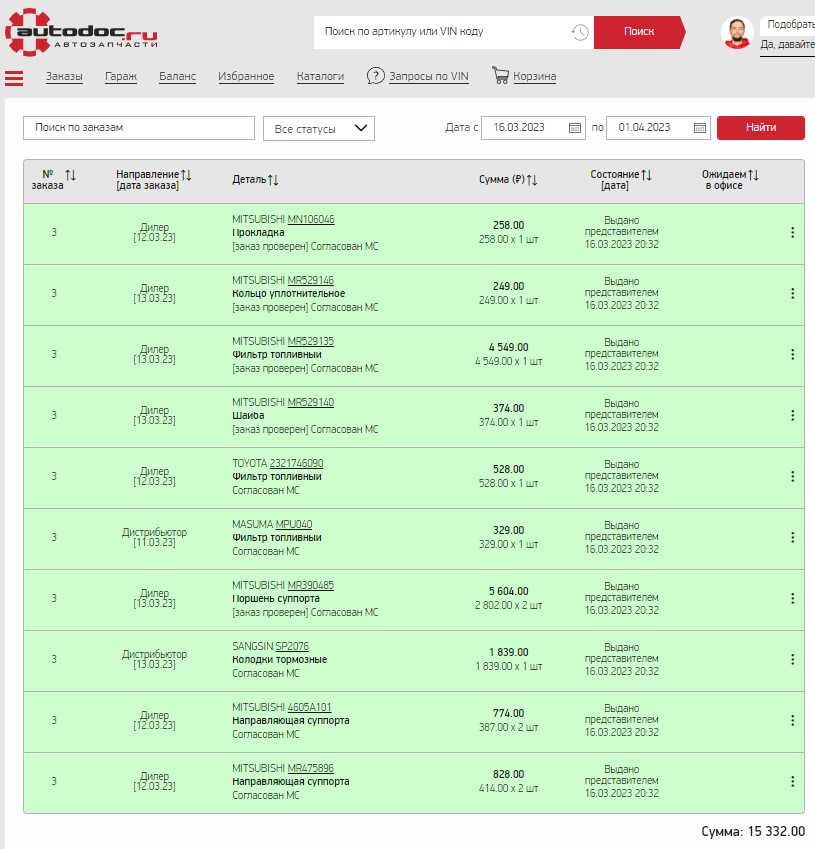Click the autodoc.ru logo
The image size is (815, 849).
(81, 32)
